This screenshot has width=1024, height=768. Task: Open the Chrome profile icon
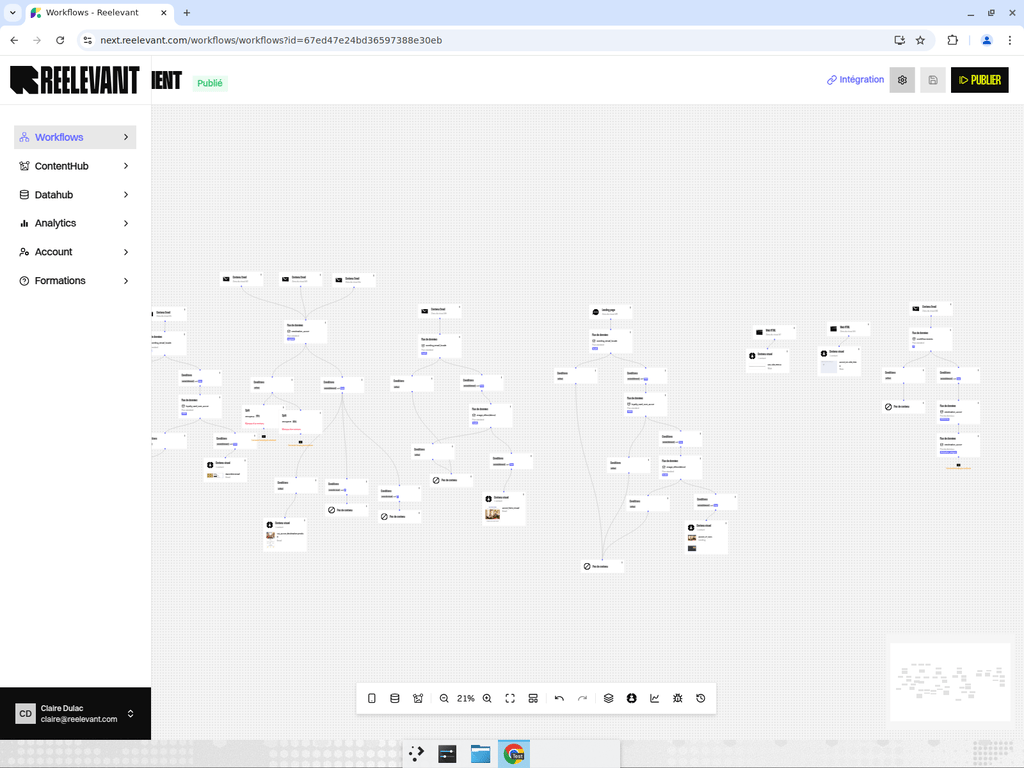(987, 40)
